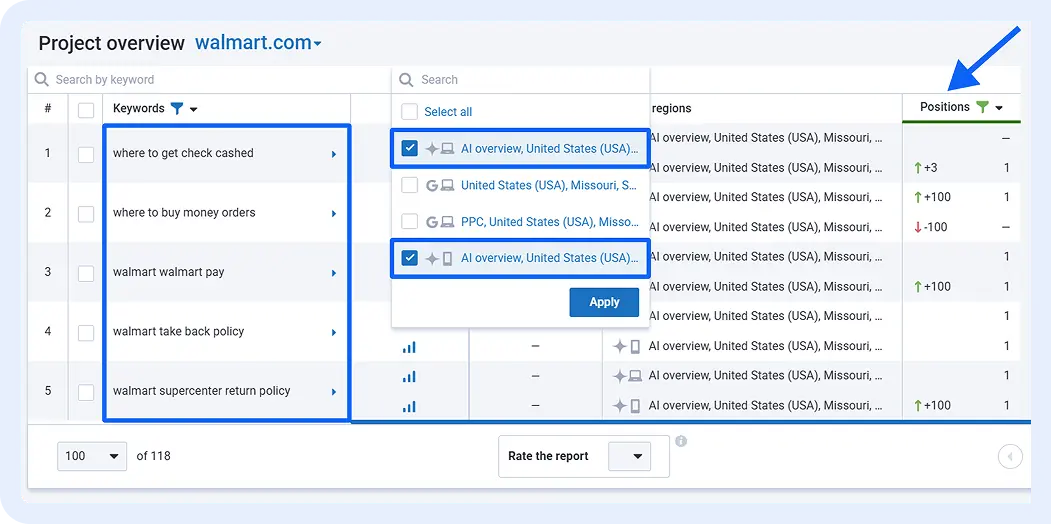Tick checkbox for row 2 keyword

coord(86,214)
